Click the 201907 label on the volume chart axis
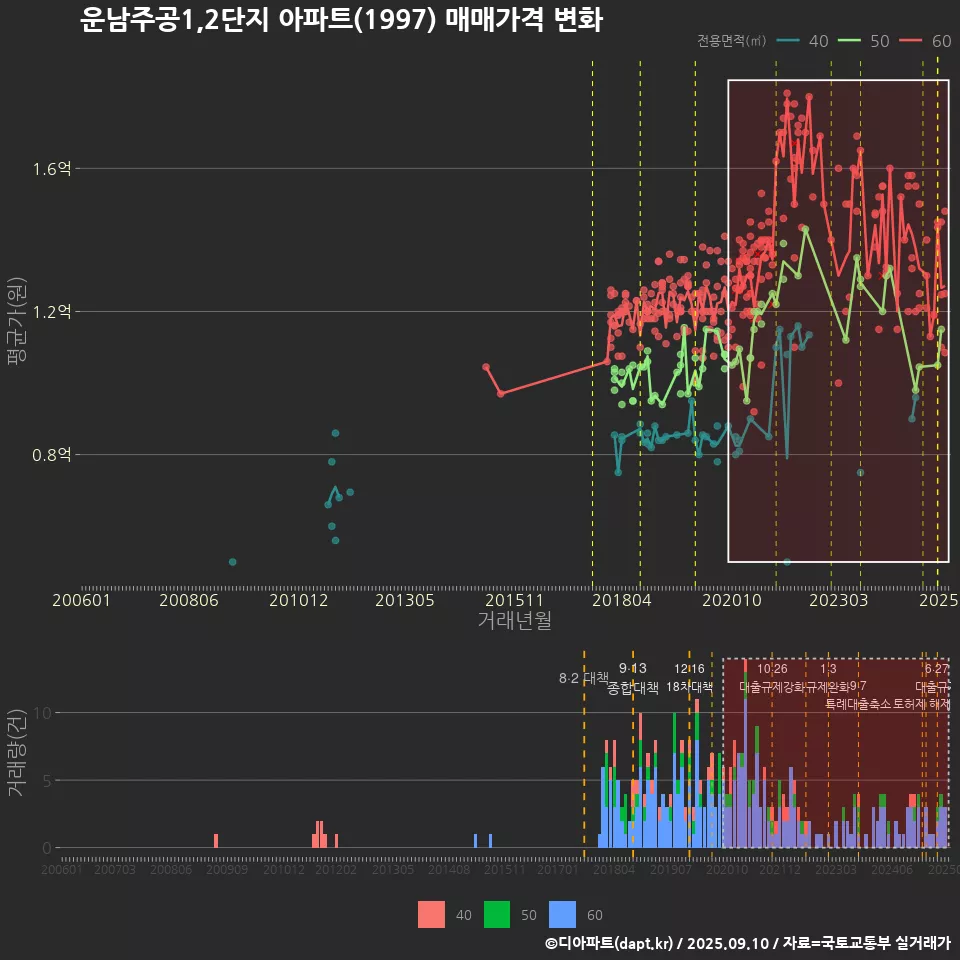 pos(670,869)
